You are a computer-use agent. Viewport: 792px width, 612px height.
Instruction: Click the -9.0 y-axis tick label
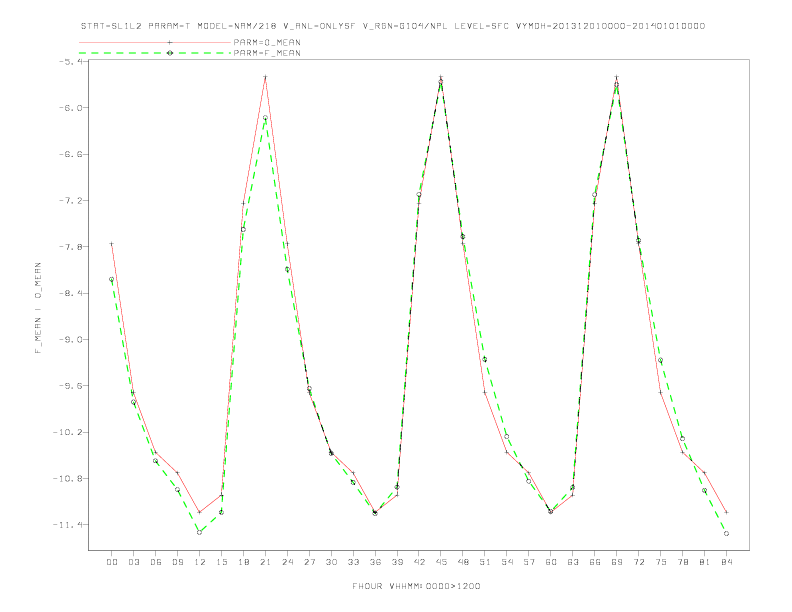coord(71,339)
